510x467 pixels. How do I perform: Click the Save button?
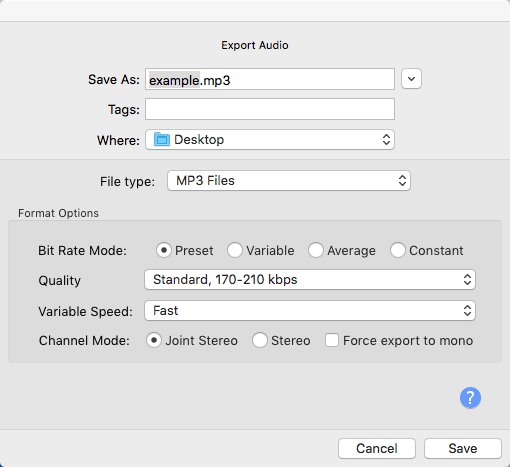click(463, 448)
